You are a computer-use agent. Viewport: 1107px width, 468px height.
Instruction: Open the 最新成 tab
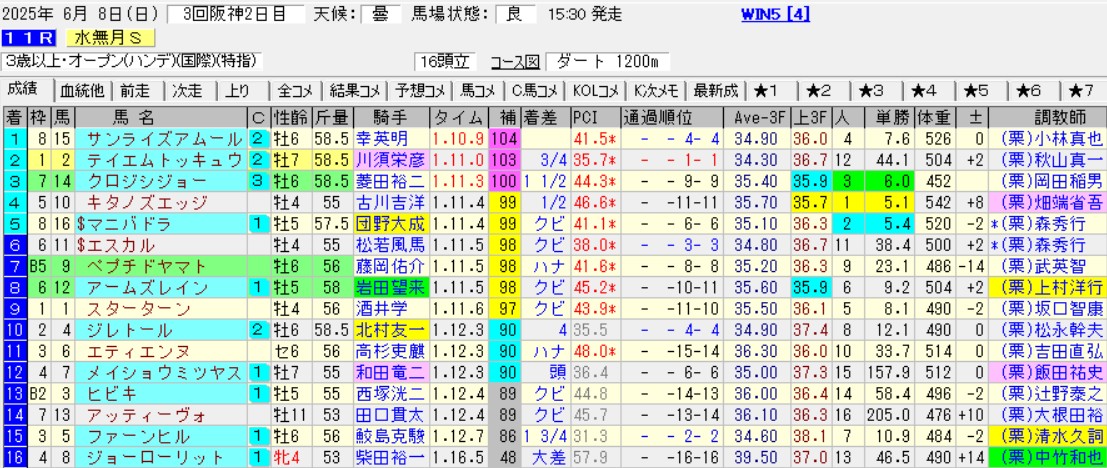pos(716,90)
